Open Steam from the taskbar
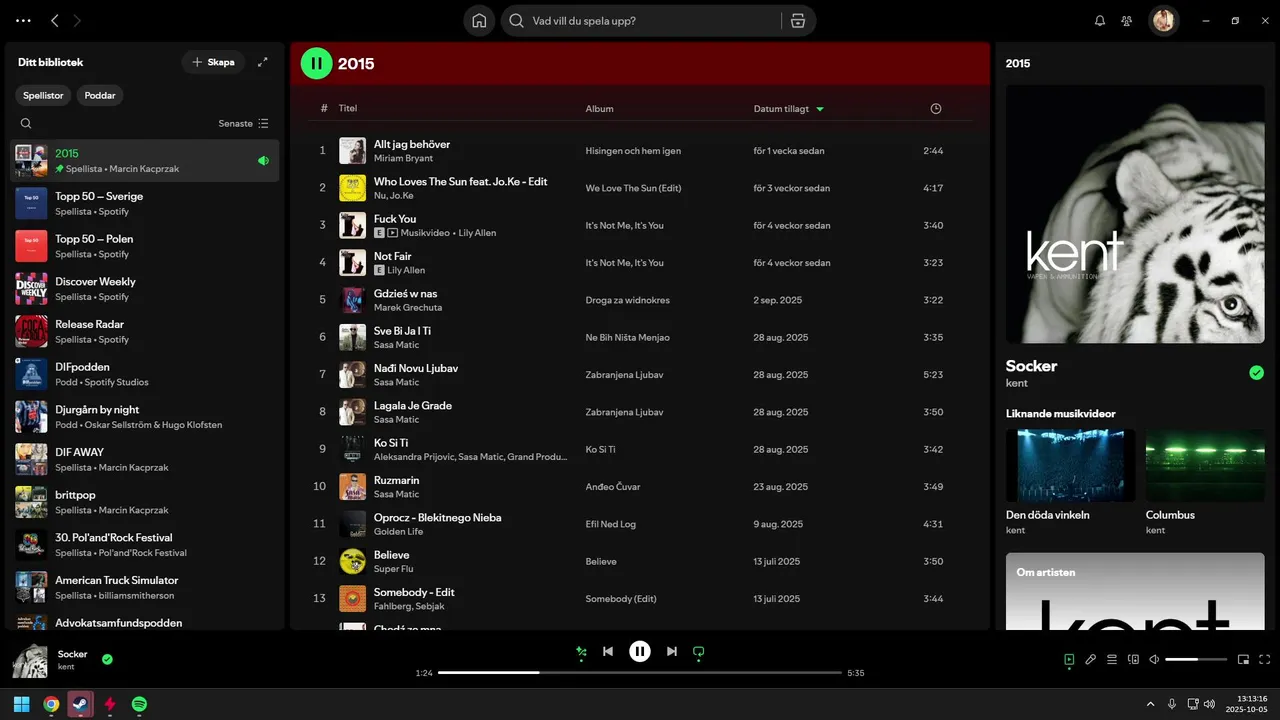 (80, 704)
